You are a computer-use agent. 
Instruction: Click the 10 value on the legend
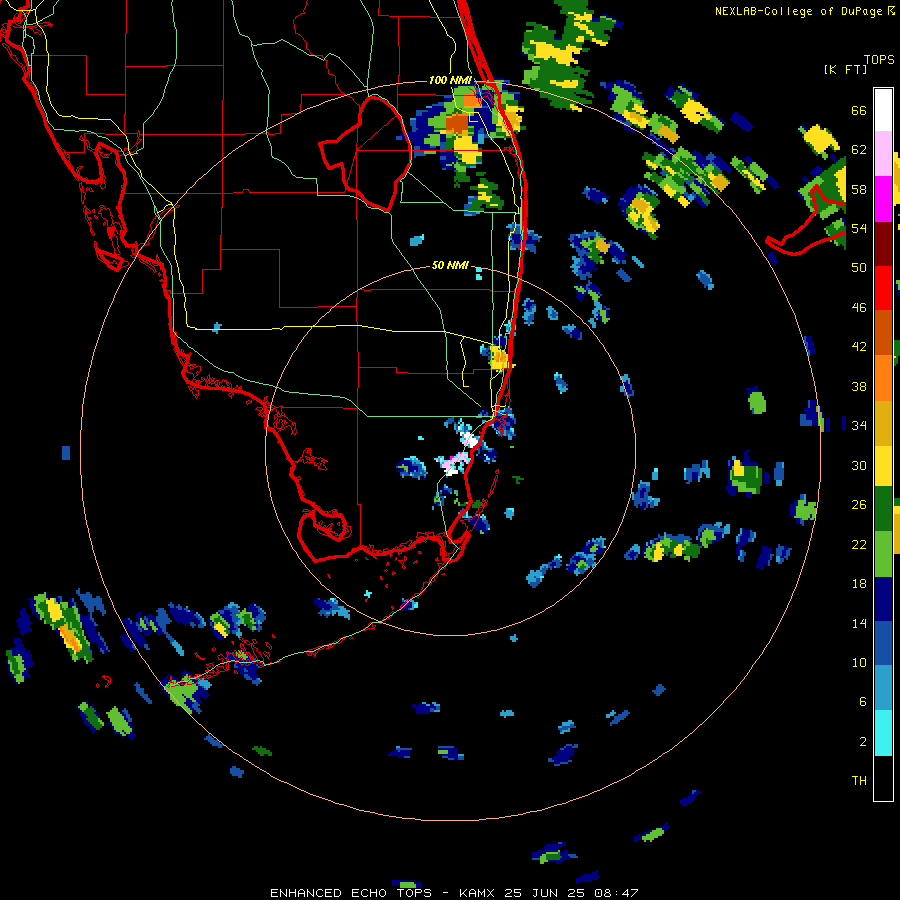coord(859,662)
